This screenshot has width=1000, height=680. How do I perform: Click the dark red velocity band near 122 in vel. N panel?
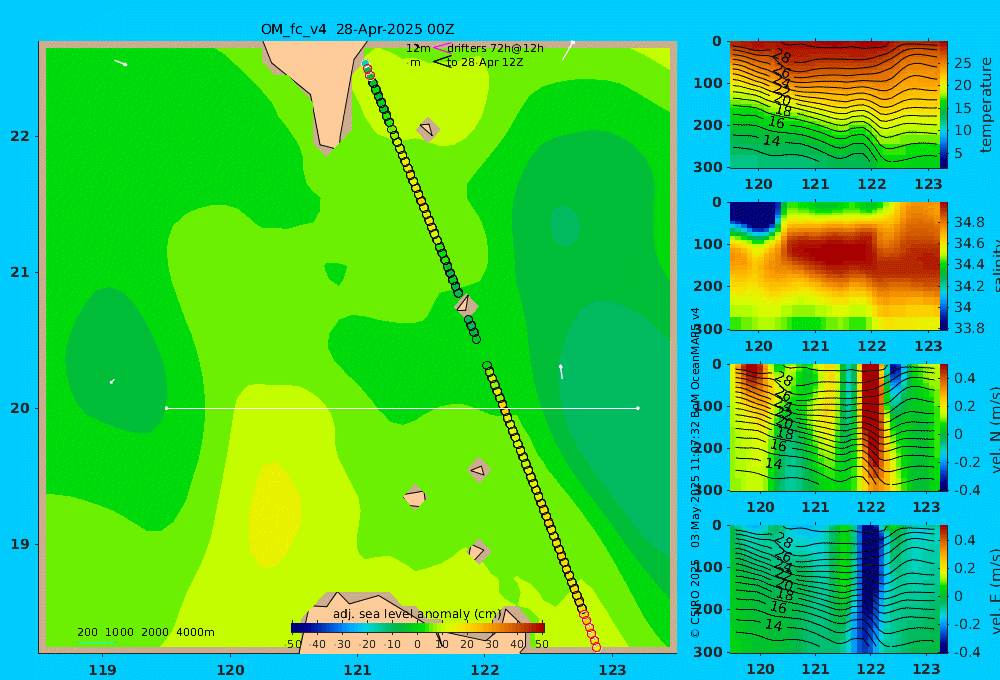[x=871, y=421]
